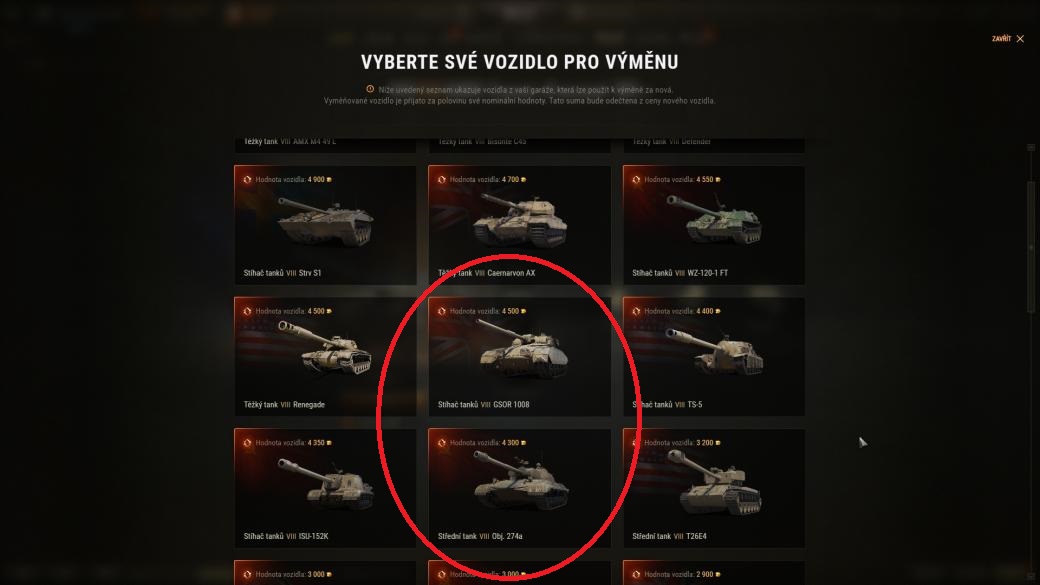
Task: Click the gold coin icon beside 4 900 value
Action: click(329, 180)
